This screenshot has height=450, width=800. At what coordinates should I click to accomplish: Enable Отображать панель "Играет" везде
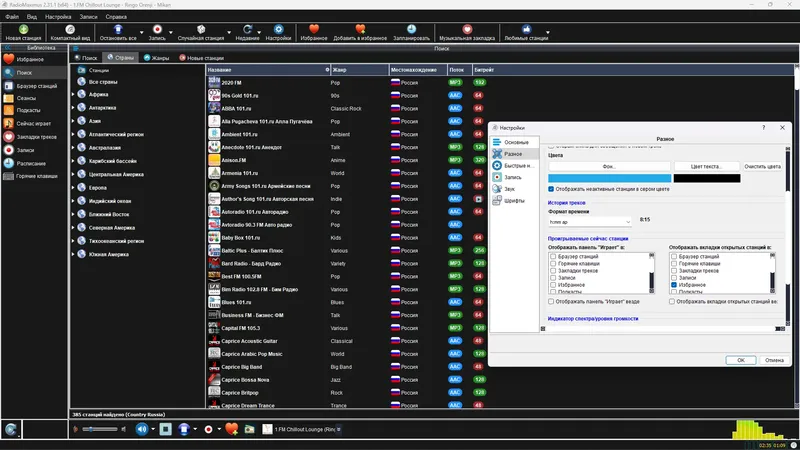551,302
